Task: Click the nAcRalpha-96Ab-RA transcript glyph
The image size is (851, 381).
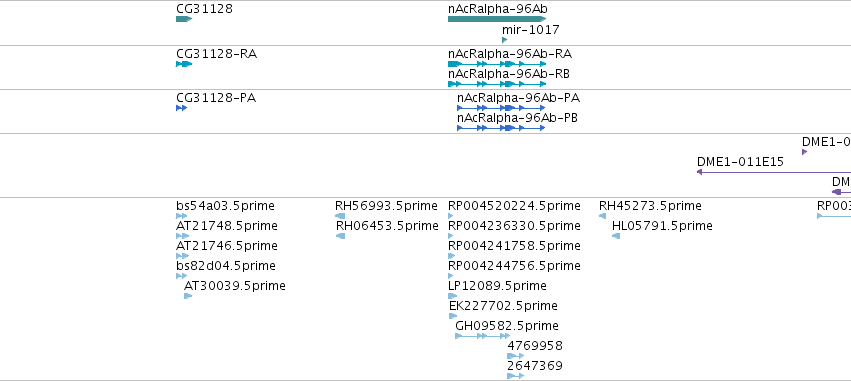Action: tap(497, 64)
